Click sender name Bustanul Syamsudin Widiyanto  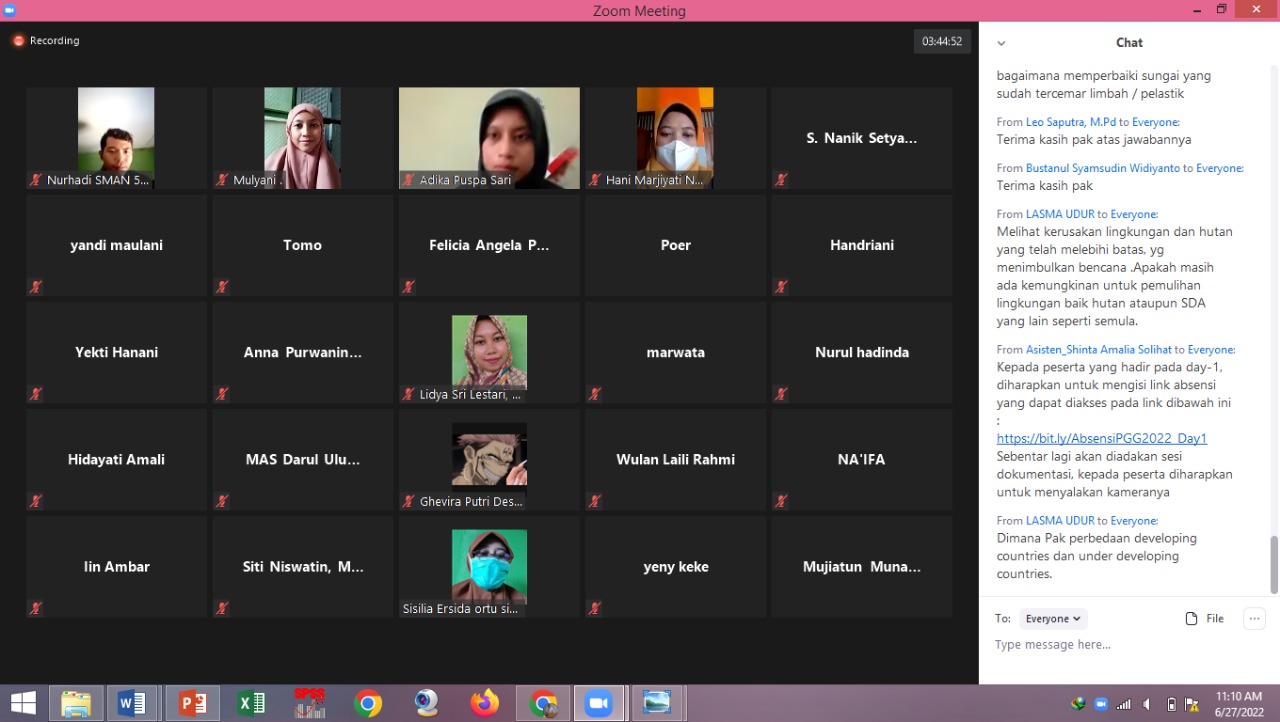[1103, 168]
